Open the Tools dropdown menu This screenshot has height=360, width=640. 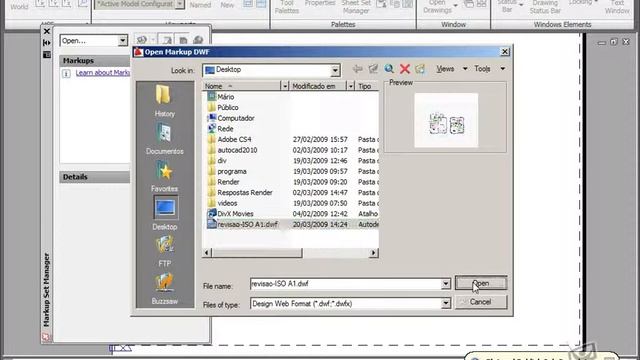coord(489,69)
